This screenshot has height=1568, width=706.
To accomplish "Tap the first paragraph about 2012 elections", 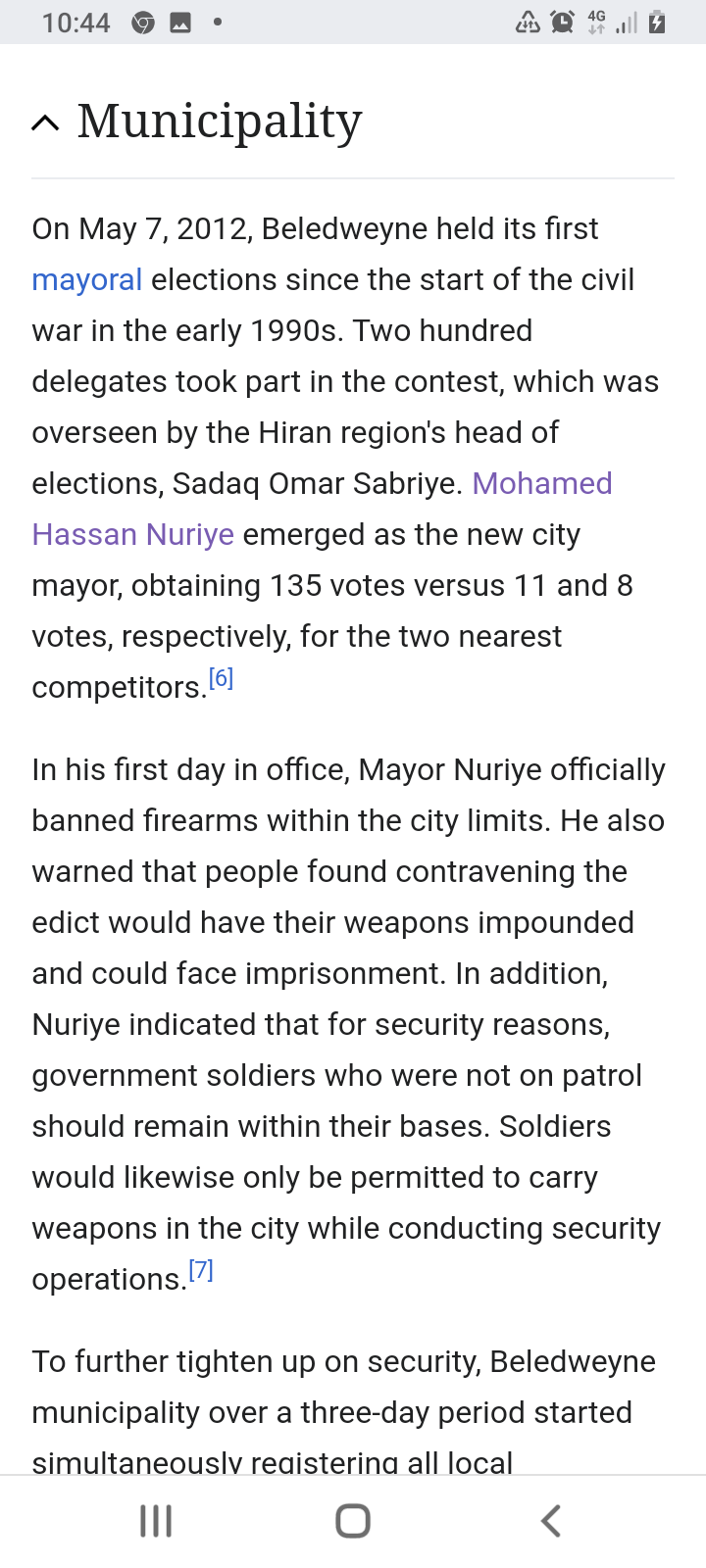I will pyautogui.click(x=346, y=458).
